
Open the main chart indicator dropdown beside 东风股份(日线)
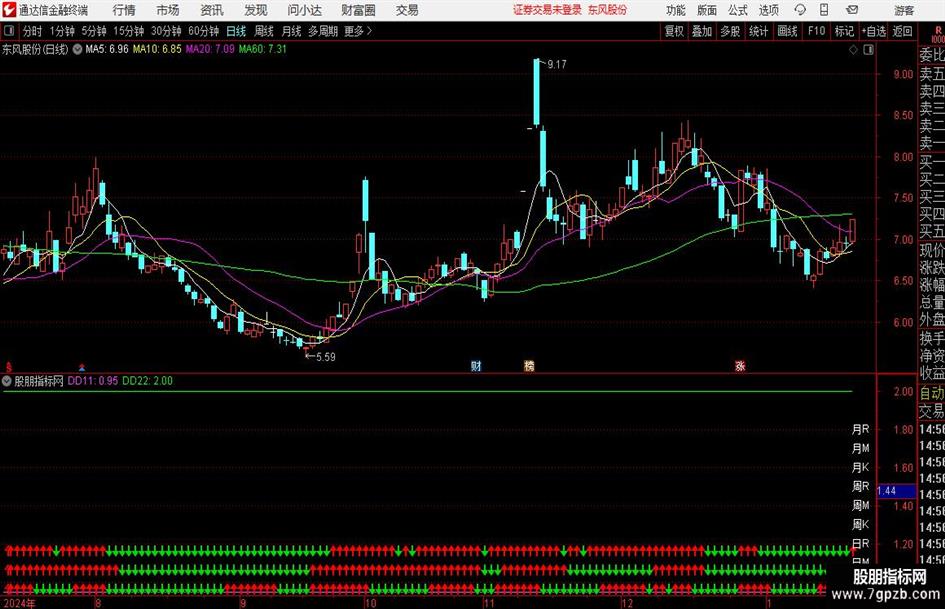click(78, 49)
